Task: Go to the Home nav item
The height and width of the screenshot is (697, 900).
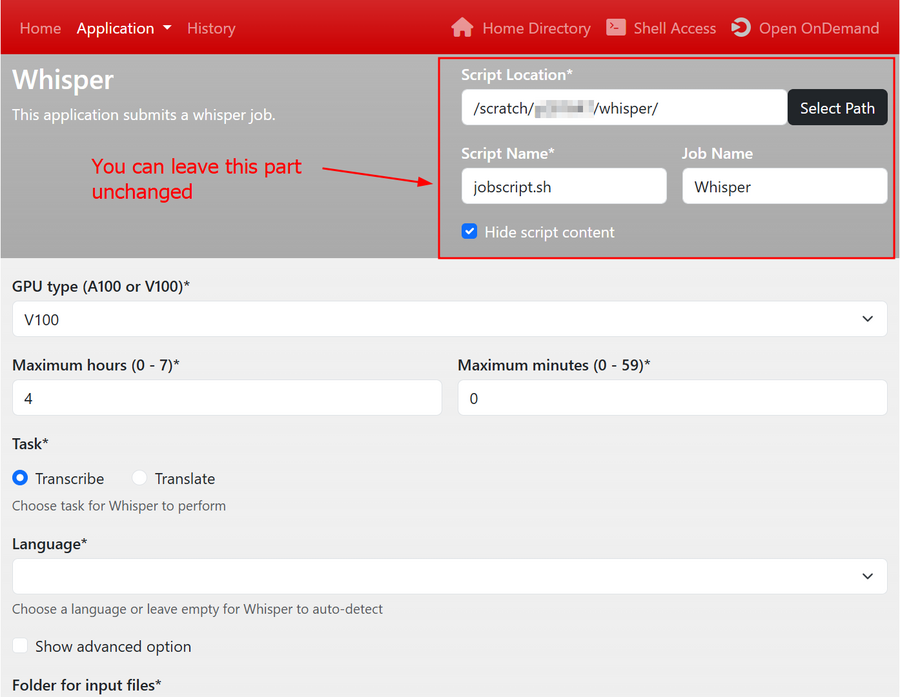Action: (x=40, y=28)
